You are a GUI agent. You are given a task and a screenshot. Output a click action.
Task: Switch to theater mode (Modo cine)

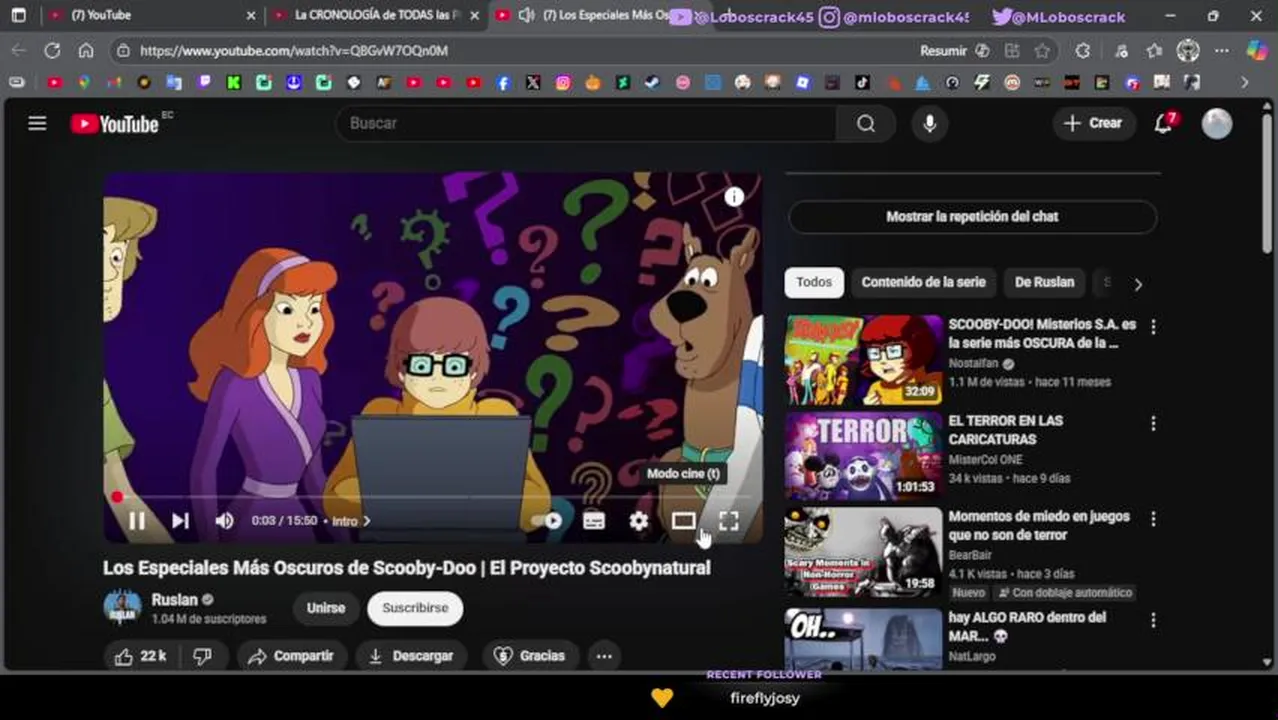point(684,520)
